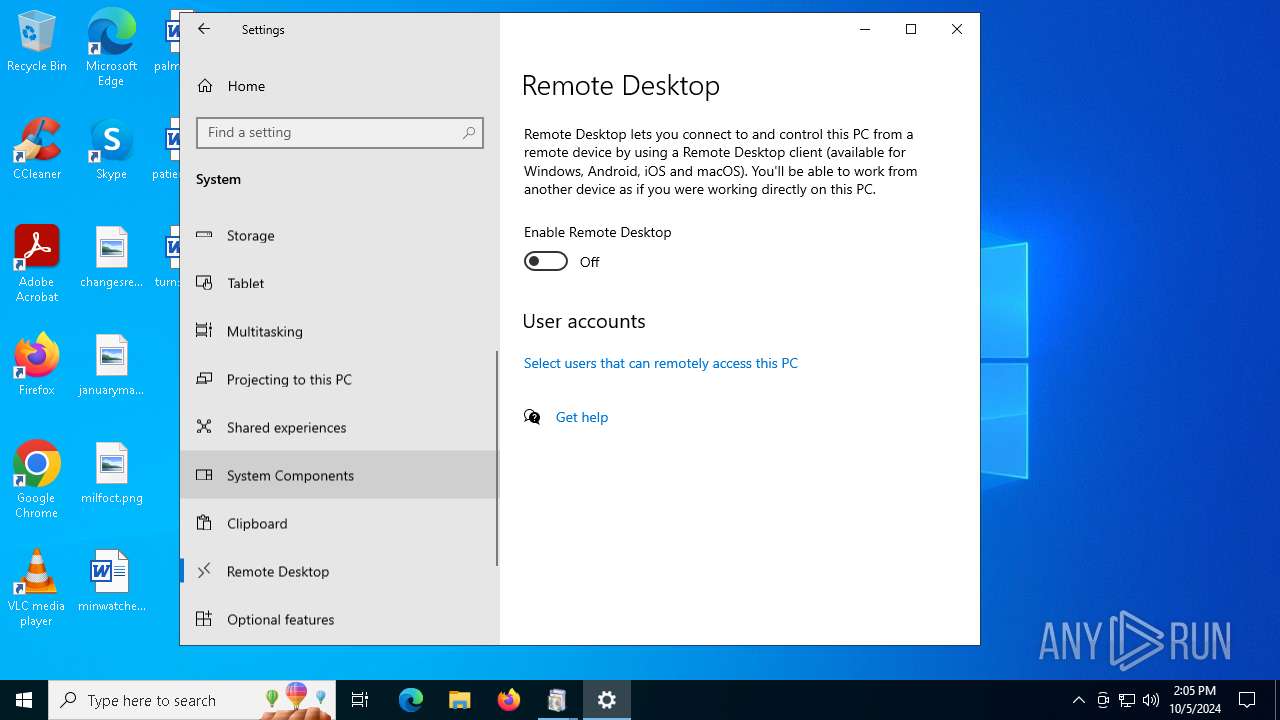Click the search magnifier in Find a setting
Image resolution: width=1280 pixels, height=720 pixels.
pyautogui.click(x=469, y=133)
